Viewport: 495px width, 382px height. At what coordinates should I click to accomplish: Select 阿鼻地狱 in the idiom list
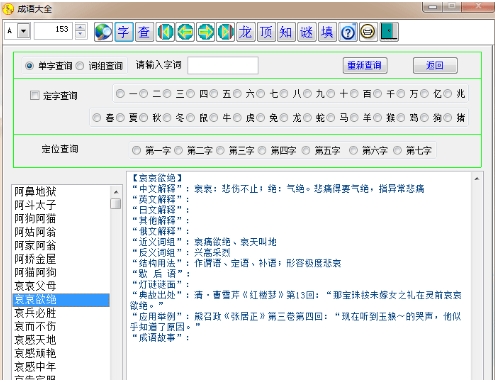pyautogui.click(x=61, y=192)
